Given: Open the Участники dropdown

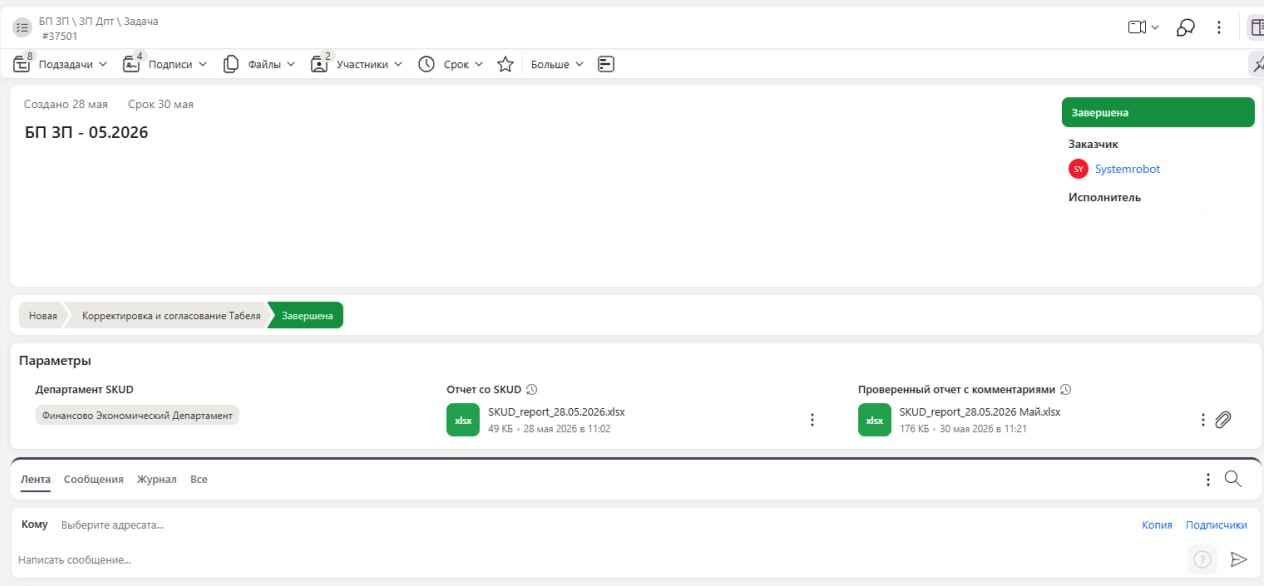Looking at the screenshot, I should [x=356, y=64].
